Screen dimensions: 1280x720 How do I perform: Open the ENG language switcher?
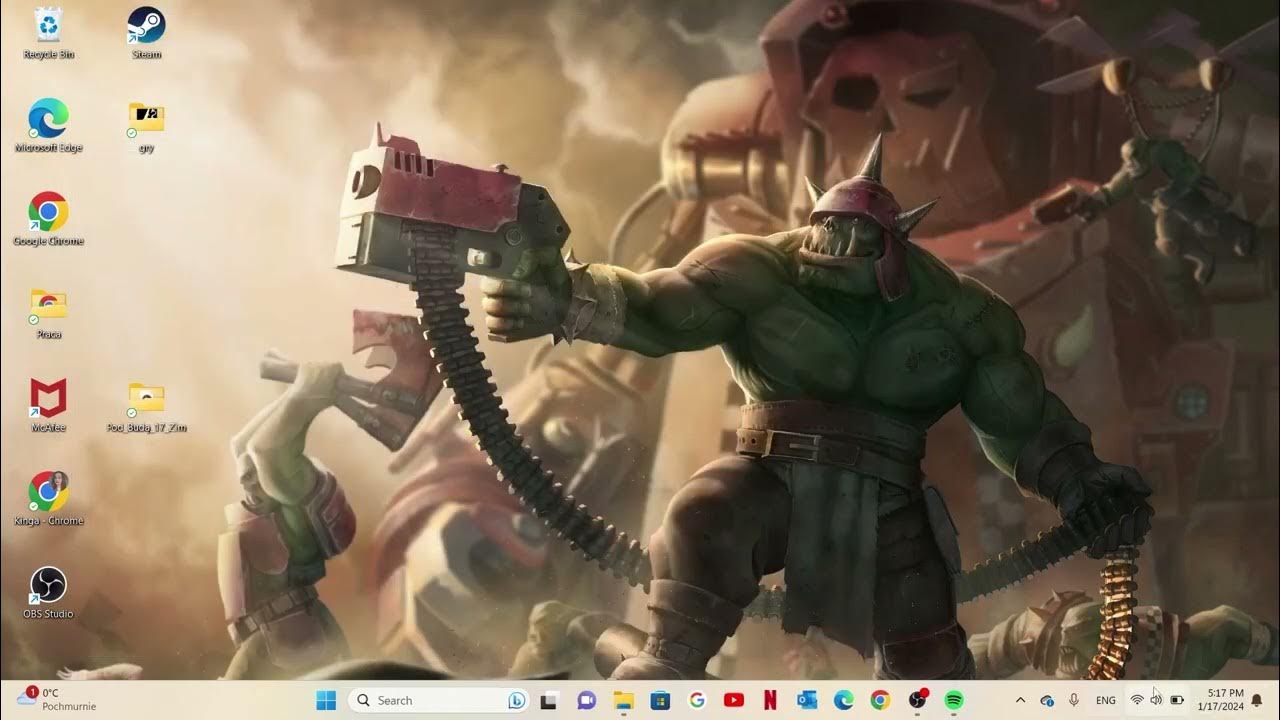1105,700
